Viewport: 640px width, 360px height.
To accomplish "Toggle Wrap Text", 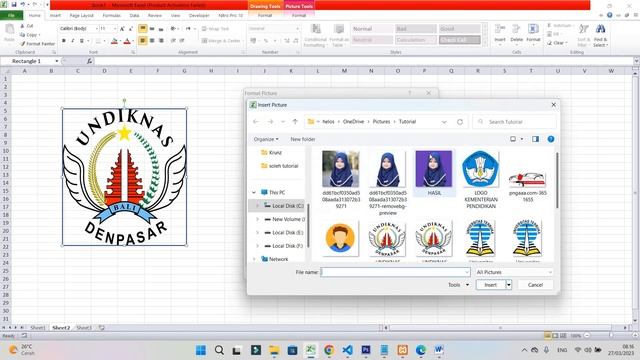I will point(215,29).
